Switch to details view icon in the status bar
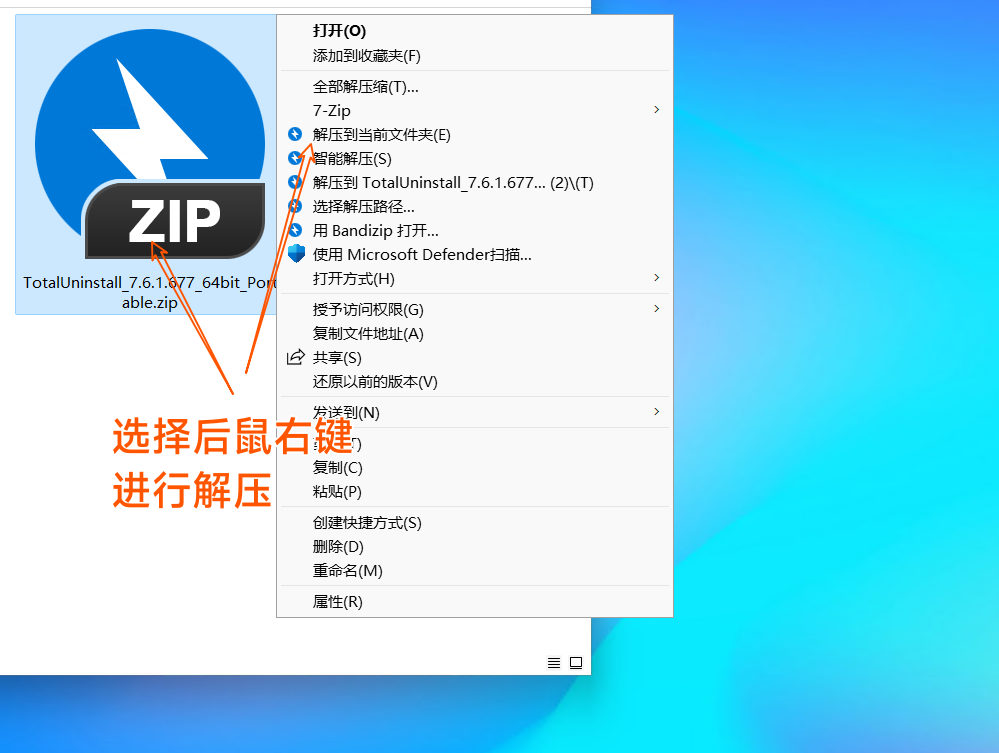Screen dimensions: 999x753 pyautogui.click(x=554, y=663)
